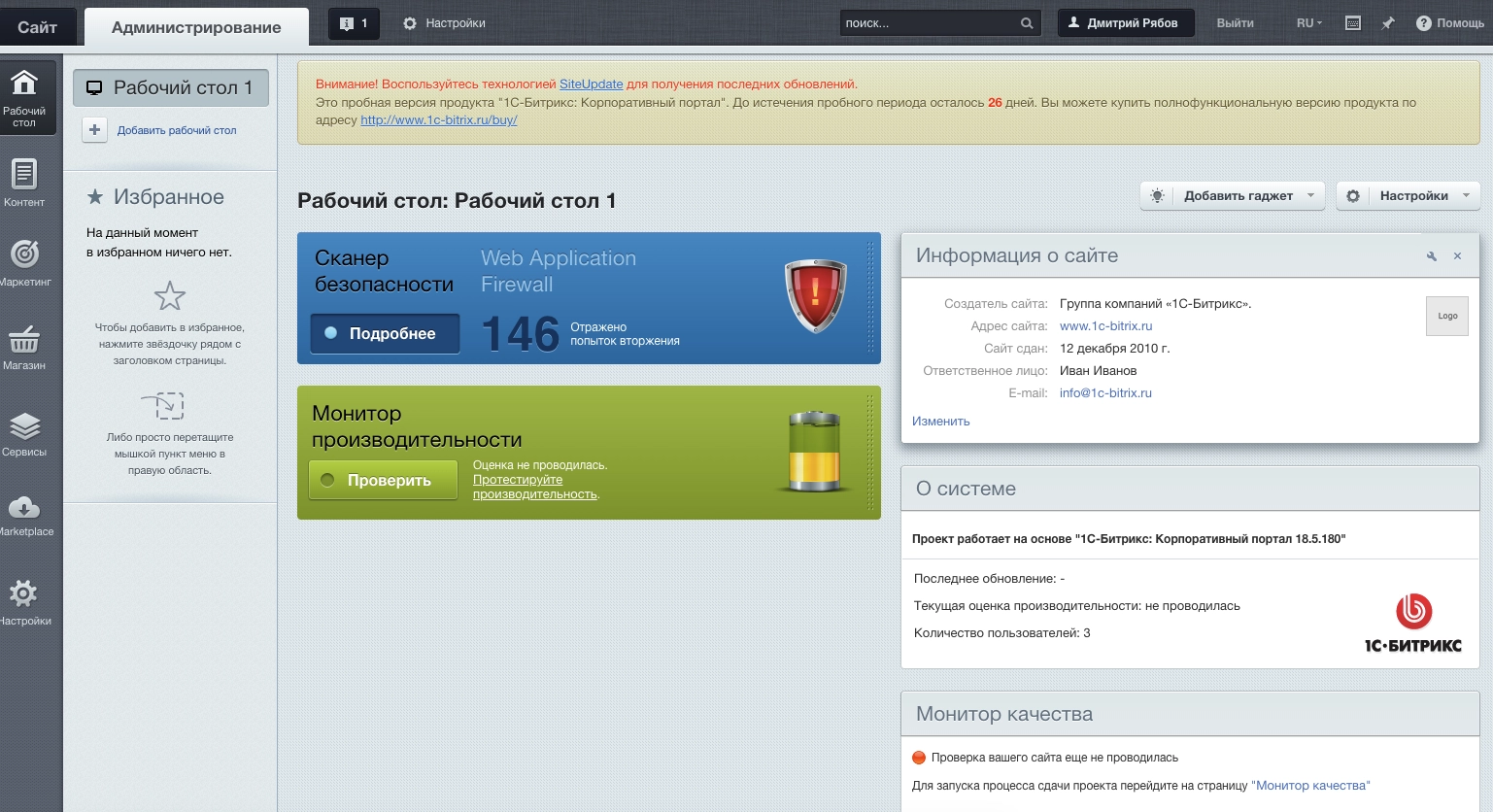
Task: Open the Сервисы sidebar section
Action: coord(24,431)
